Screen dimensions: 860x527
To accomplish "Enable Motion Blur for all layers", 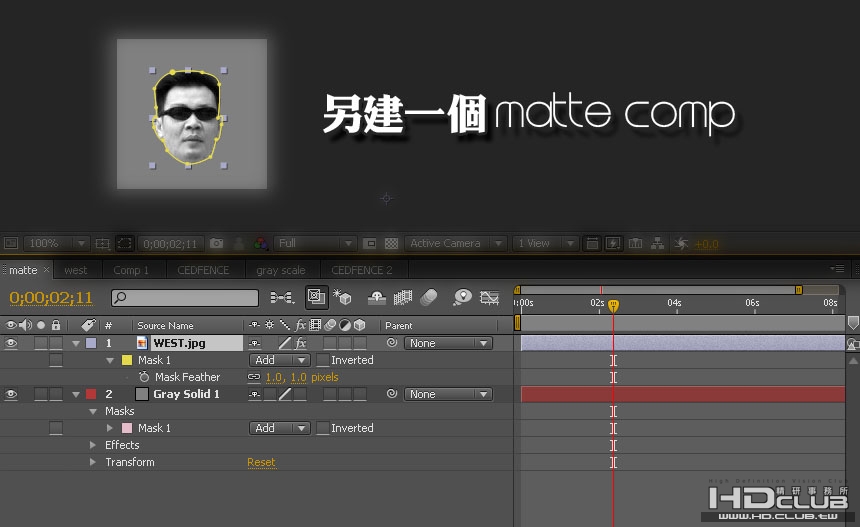I will click(x=429, y=297).
